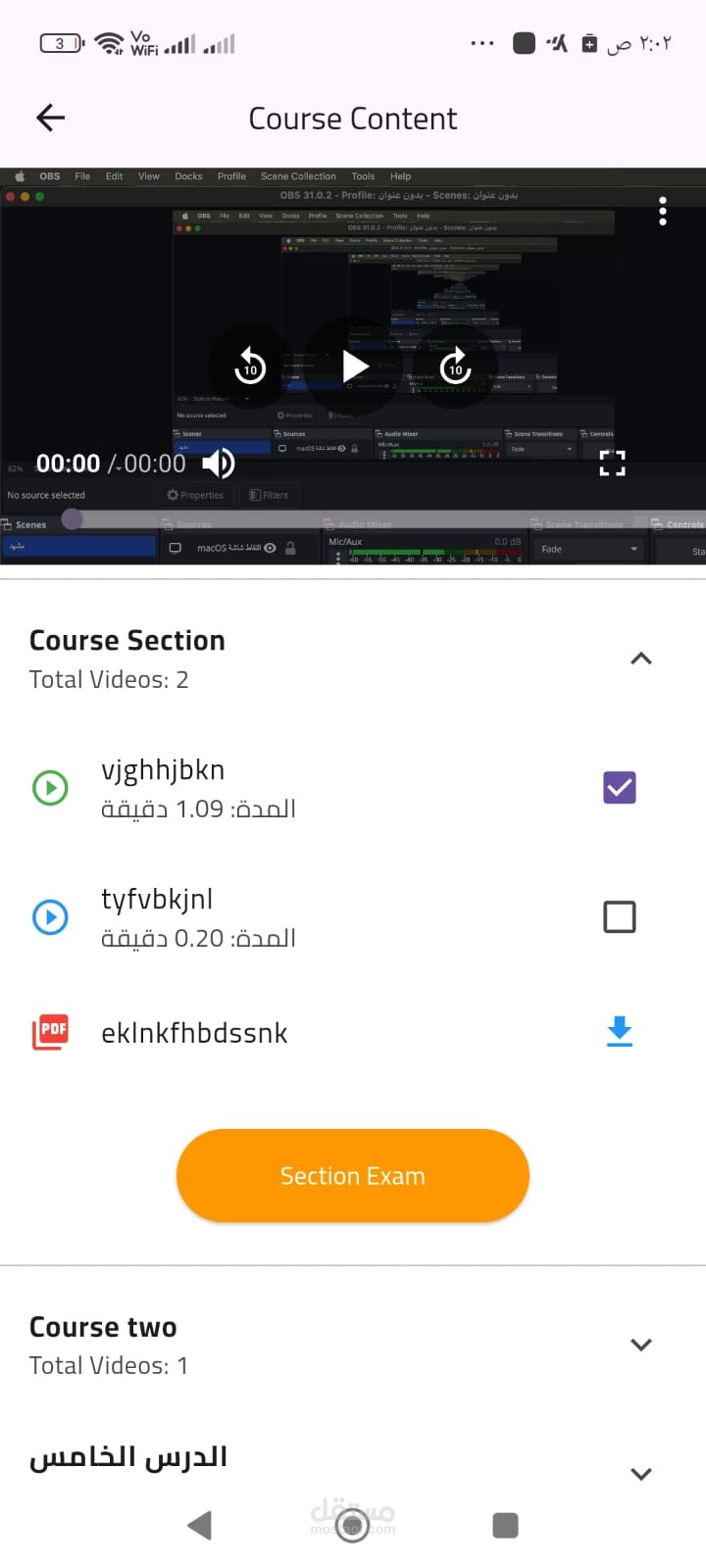Image resolution: width=706 pixels, height=1568 pixels.
Task: Enter fullscreen mode for the video
Action: pyautogui.click(x=612, y=463)
